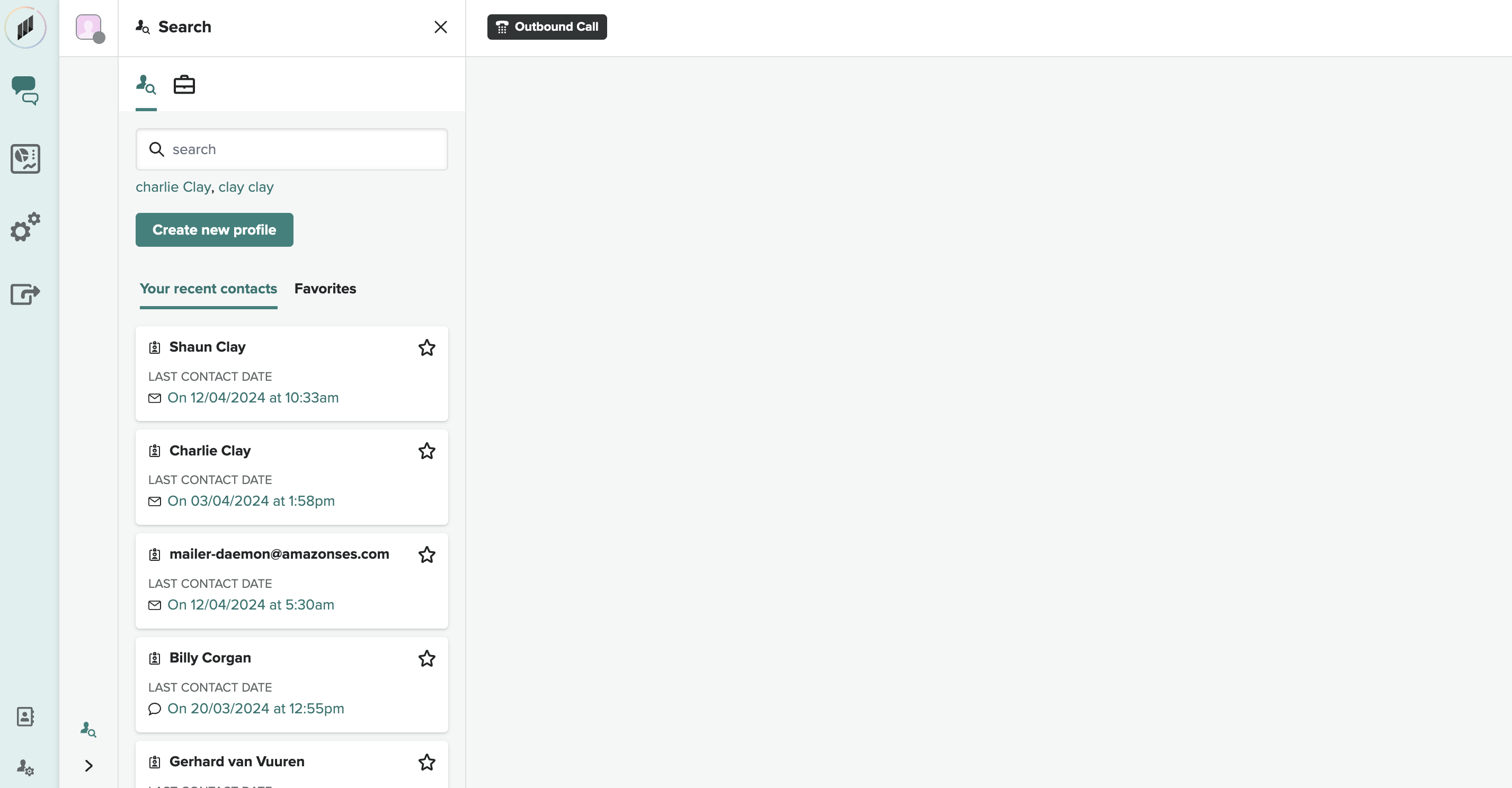Click the charlie Clay recent search link
This screenshot has height=788, width=1512.
click(x=173, y=187)
